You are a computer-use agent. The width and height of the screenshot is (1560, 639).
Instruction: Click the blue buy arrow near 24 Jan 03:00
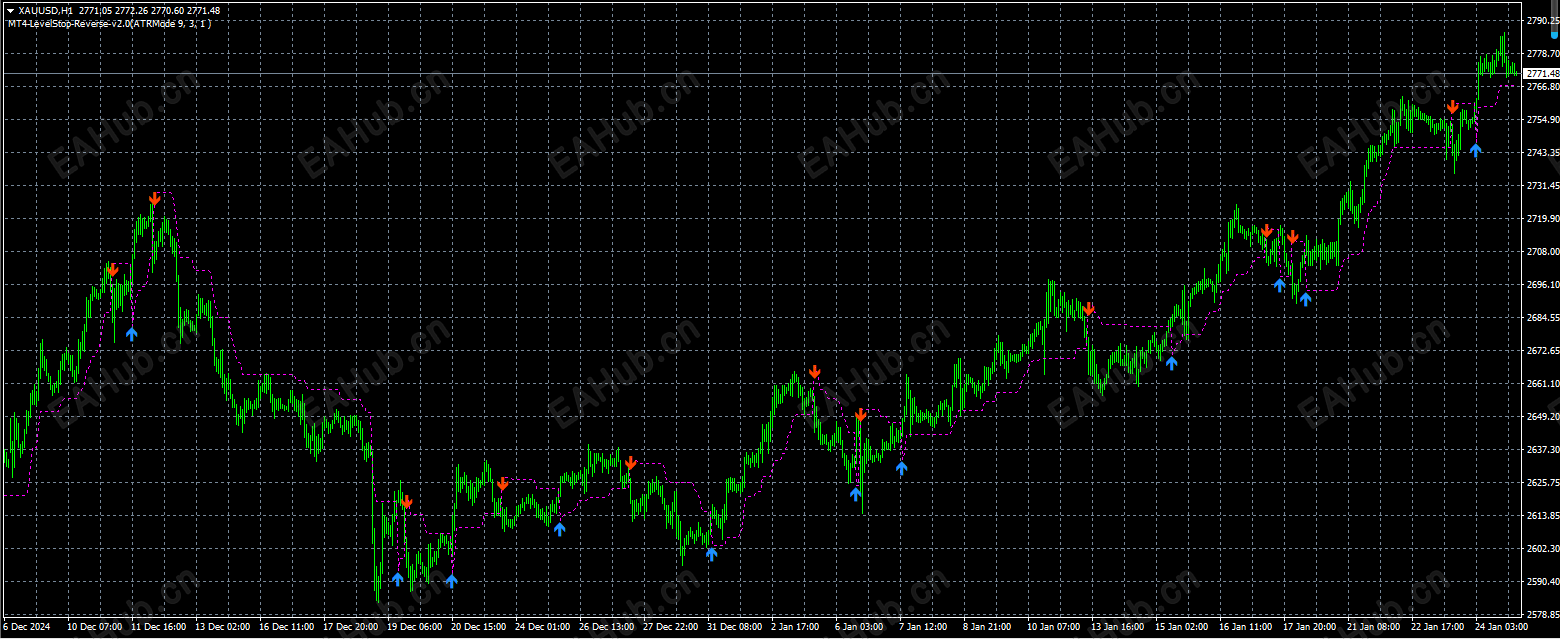(1475, 150)
